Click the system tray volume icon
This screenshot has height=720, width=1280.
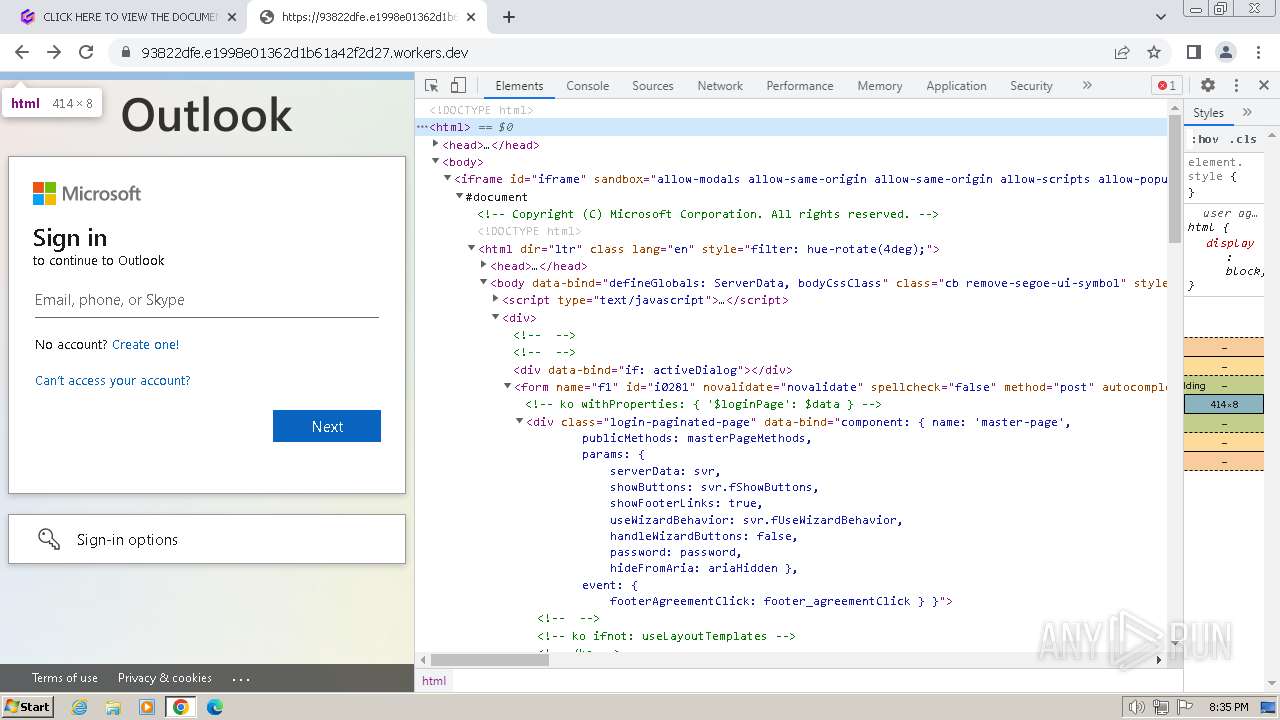click(x=1136, y=707)
